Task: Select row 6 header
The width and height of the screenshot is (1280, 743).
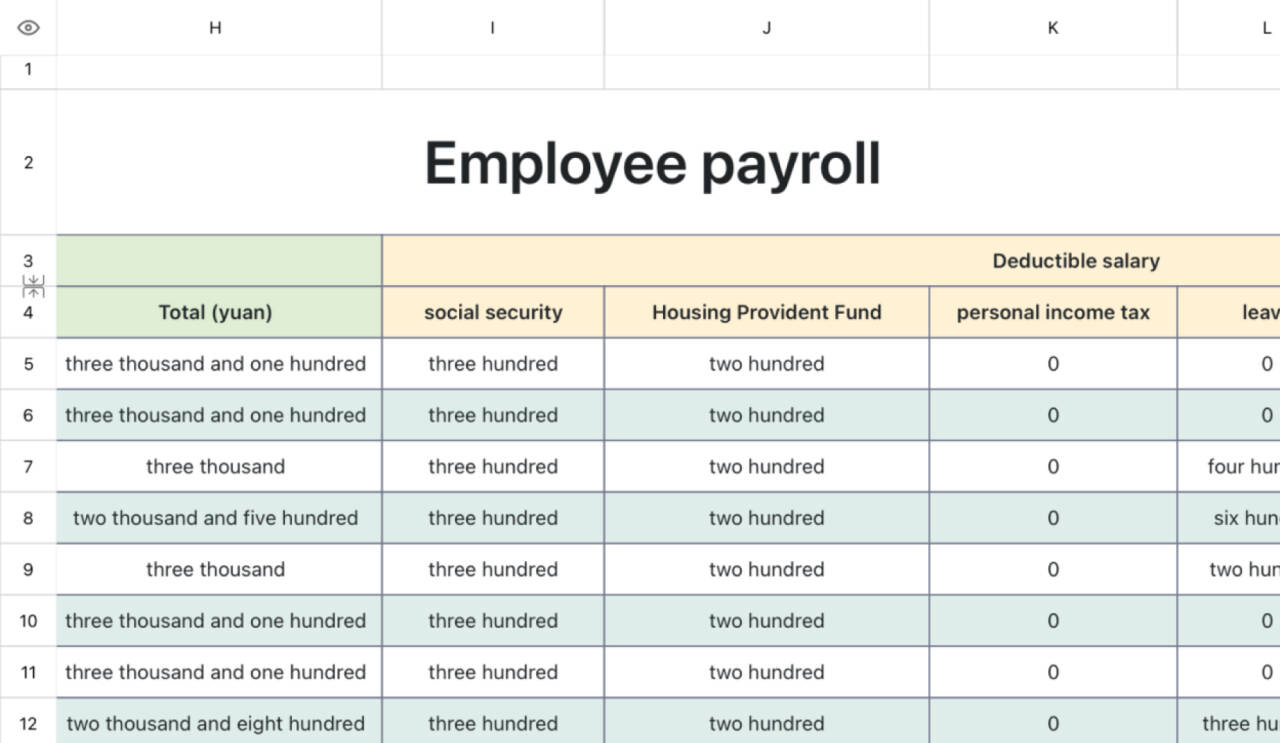Action: click(x=28, y=415)
